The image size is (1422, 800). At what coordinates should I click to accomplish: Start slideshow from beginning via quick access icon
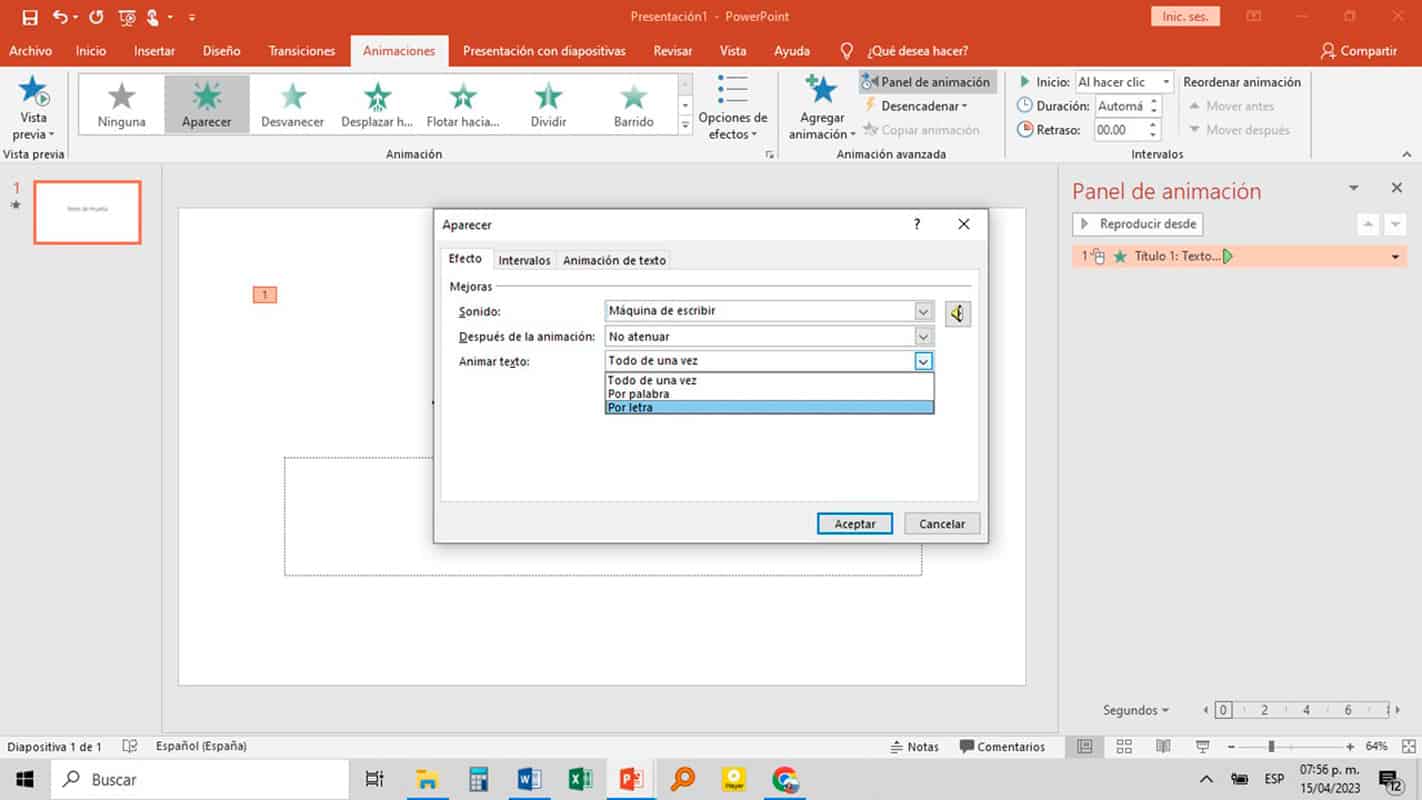[x=127, y=17]
